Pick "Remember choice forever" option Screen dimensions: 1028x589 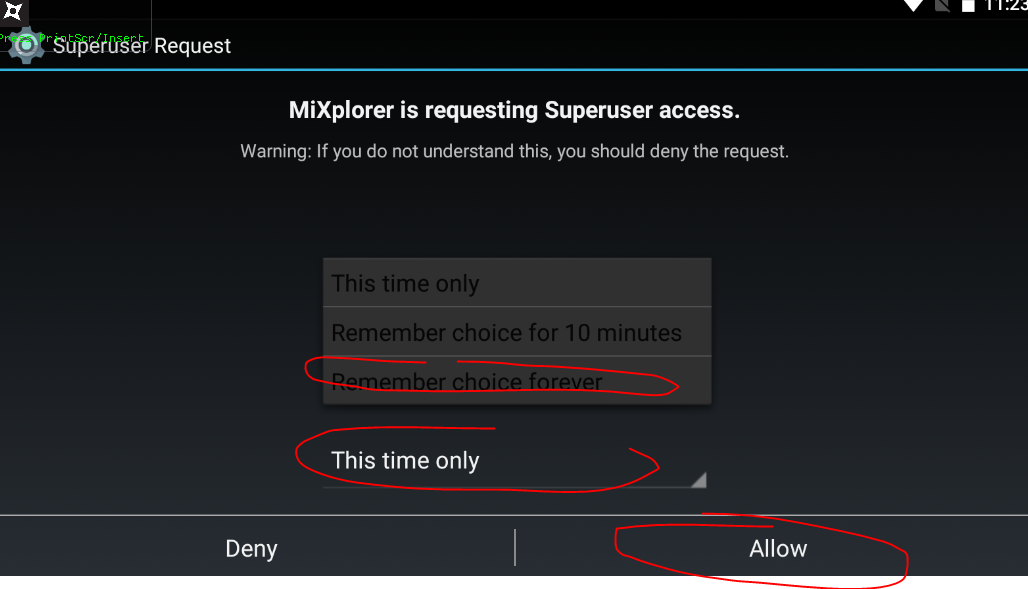517,380
